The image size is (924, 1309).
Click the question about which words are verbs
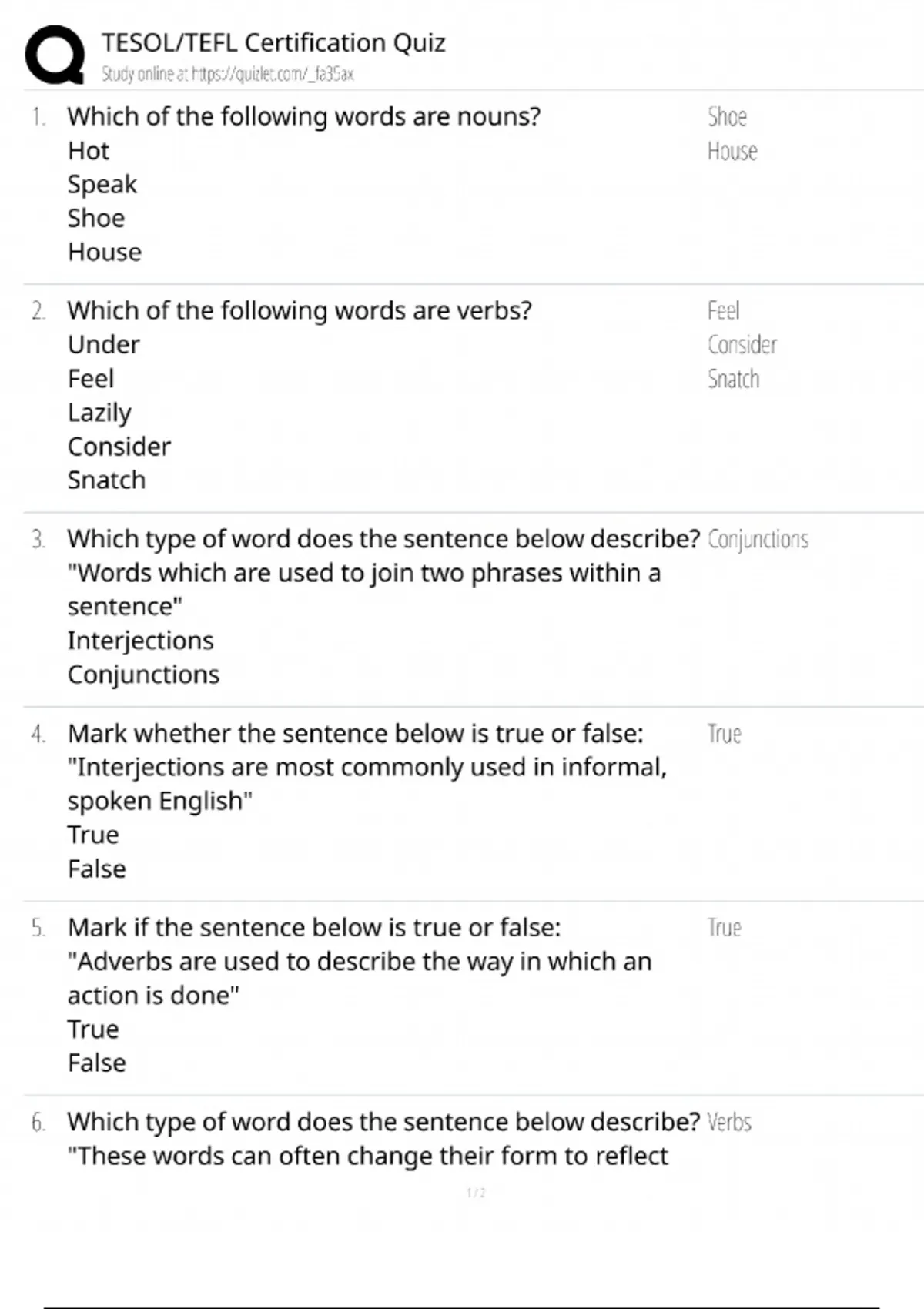click(x=300, y=311)
